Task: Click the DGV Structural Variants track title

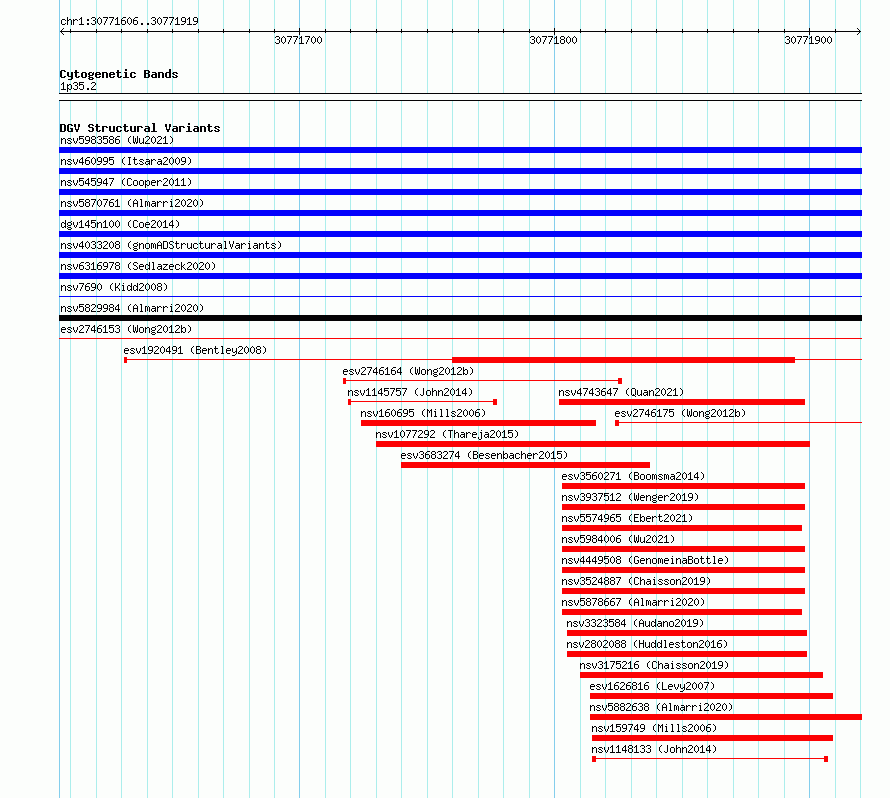Action: 140,128
